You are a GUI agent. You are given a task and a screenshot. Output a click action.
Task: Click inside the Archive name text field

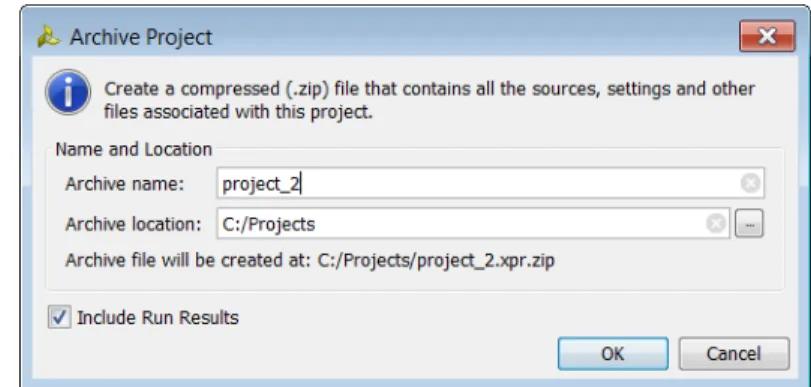[x=490, y=183]
